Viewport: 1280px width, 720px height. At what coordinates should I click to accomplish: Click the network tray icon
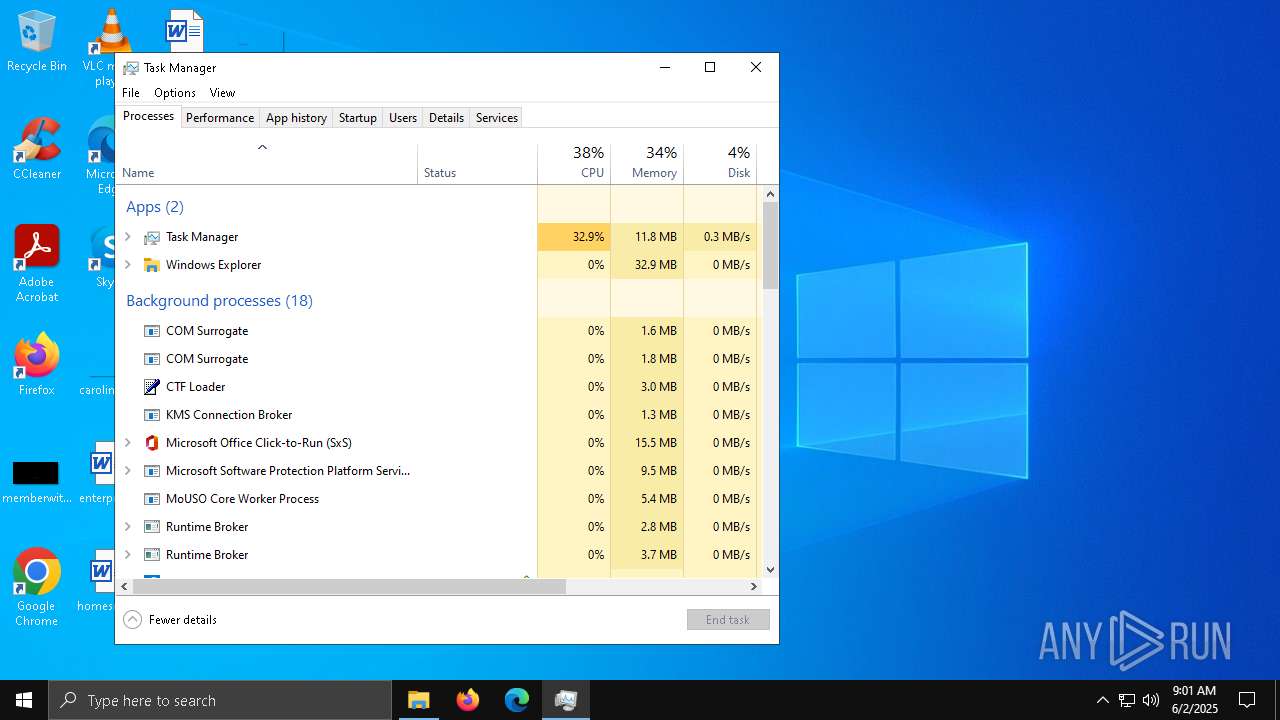pos(1127,700)
